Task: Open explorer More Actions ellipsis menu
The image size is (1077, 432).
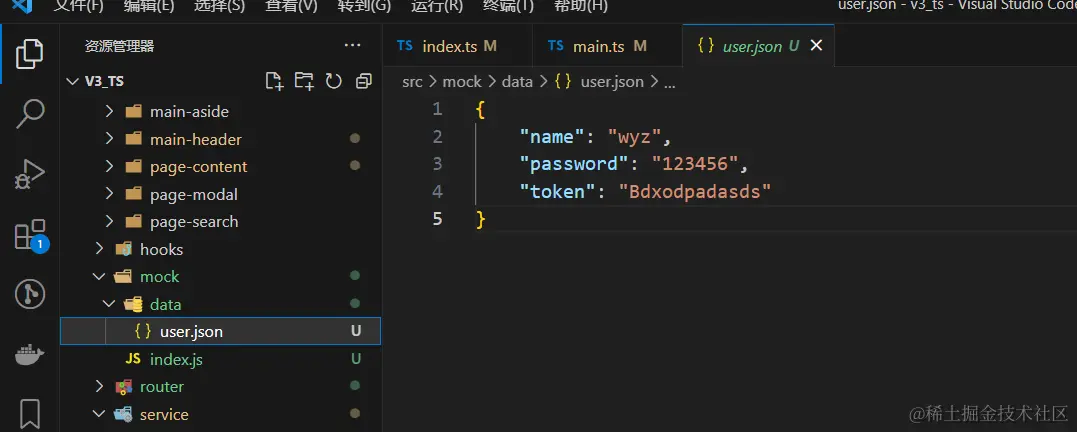Action: pos(352,45)
